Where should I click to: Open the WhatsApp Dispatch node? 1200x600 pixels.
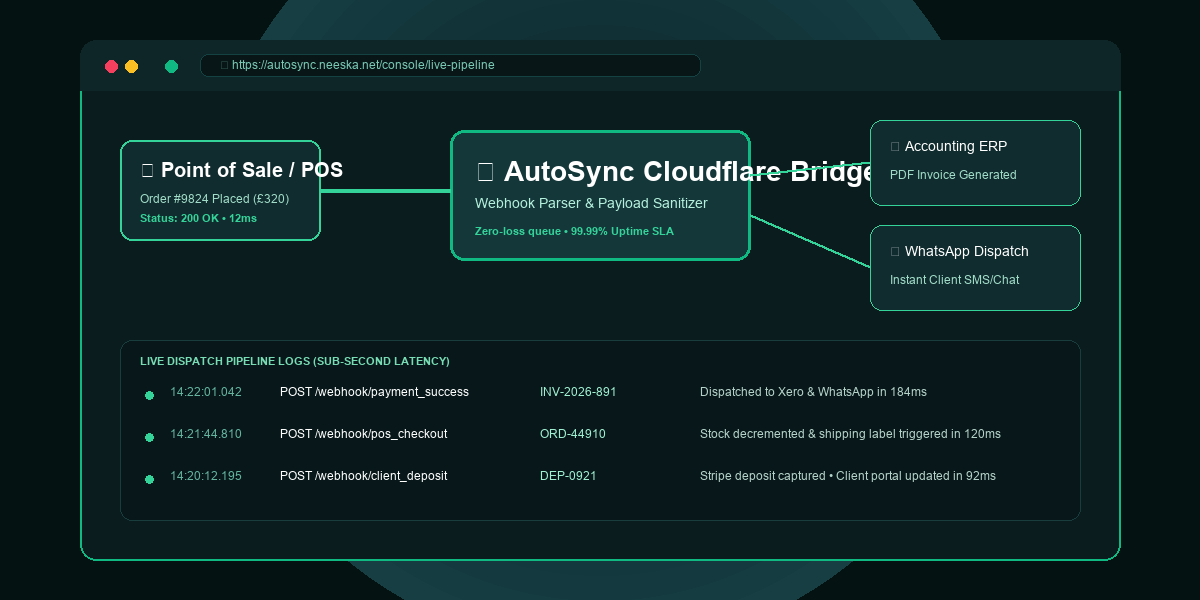975,268
